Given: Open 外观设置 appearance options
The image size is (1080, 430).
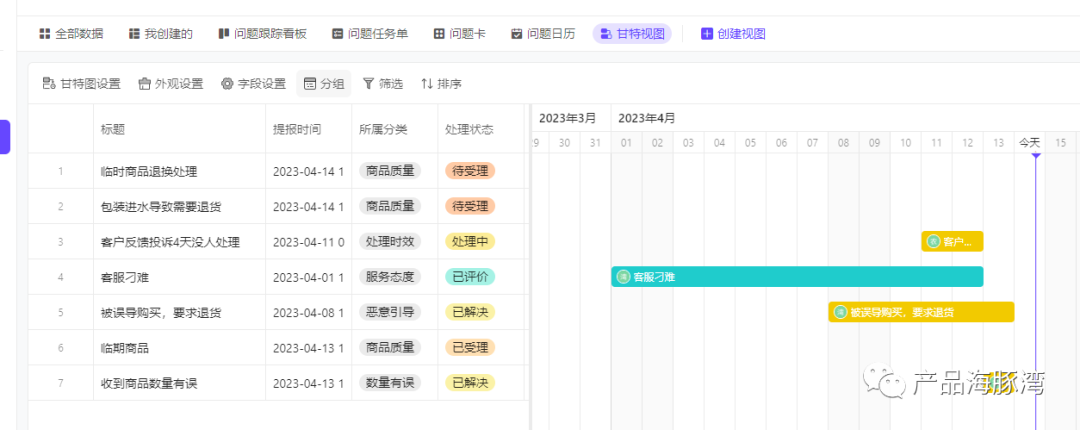Looking at the screenshot, I should click(171, 84).
